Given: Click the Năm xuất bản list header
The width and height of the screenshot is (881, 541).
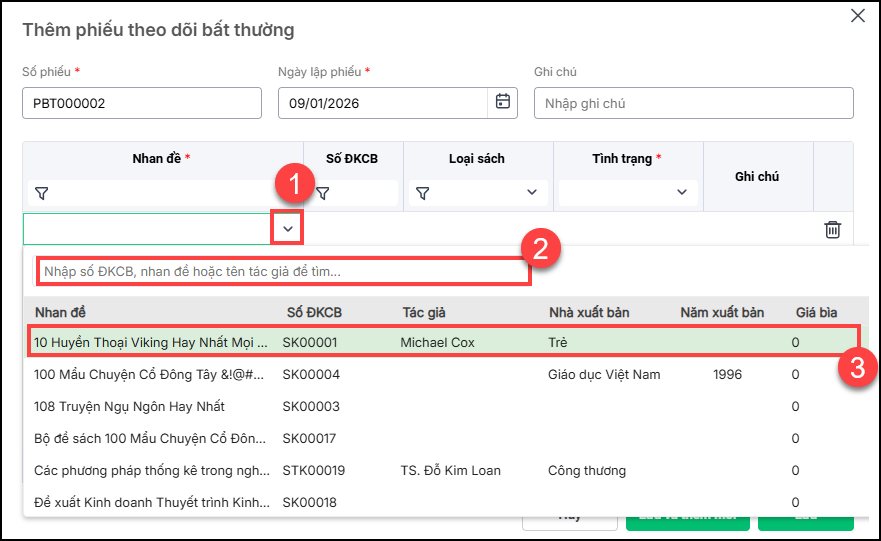Looking at the screenshot, I should point(722,312).
